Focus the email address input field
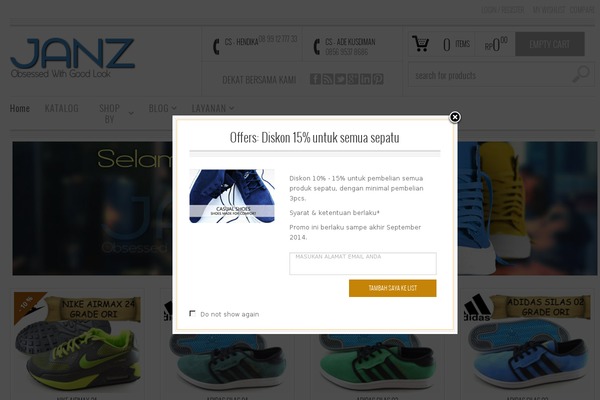Viewport: 600px width, 400px height. click(x=363, y=263)
